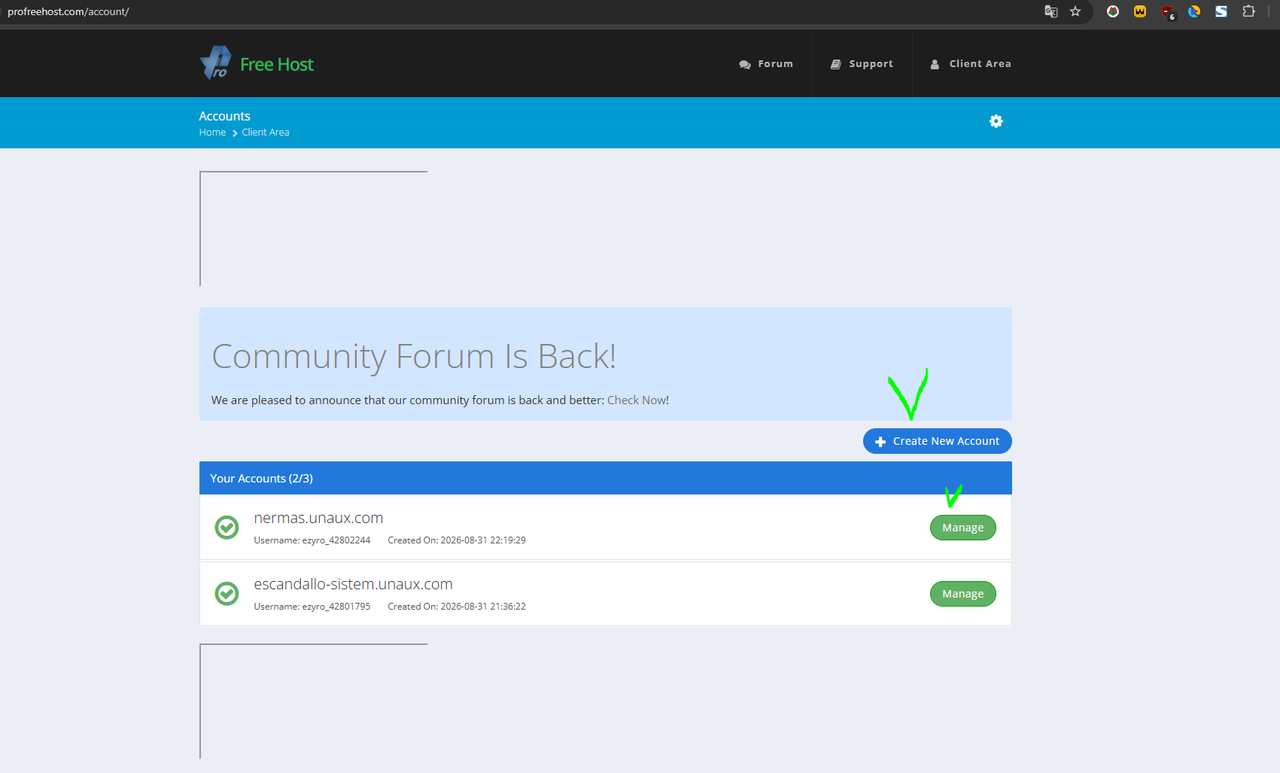The width and height of the screenshot is (1280, 773).
Task: Open the browser extensions puzzle icon
Action: click(1249, 12)
